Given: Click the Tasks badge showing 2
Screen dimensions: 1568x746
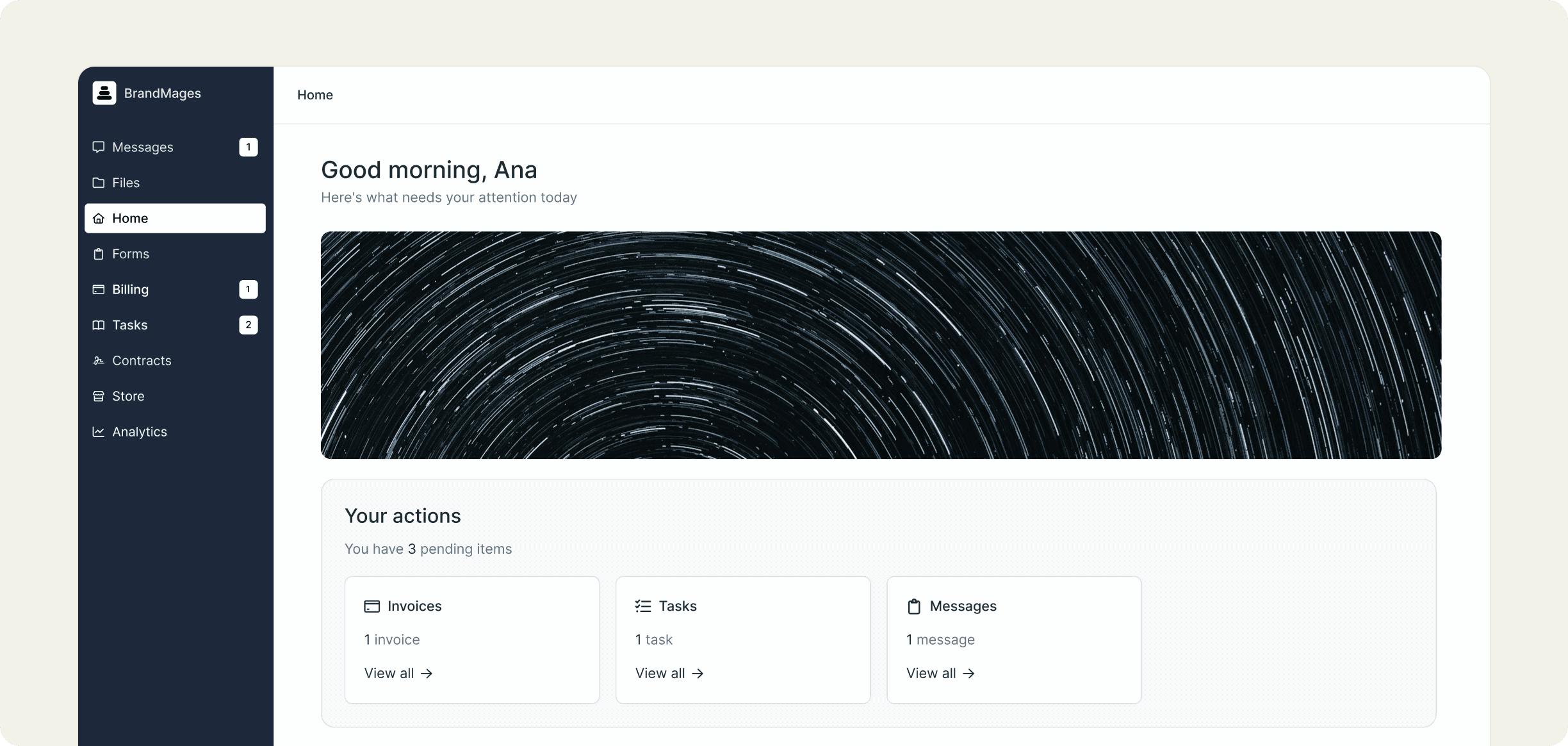Looking at the screenshot, I should point(249,325).
